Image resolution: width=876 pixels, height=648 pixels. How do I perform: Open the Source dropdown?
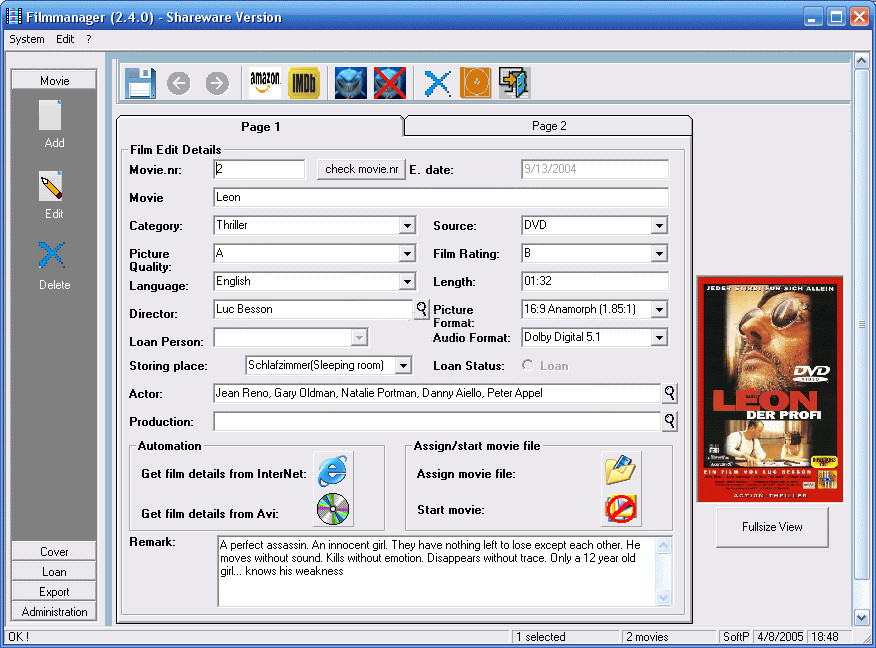[x=659, y=226]
